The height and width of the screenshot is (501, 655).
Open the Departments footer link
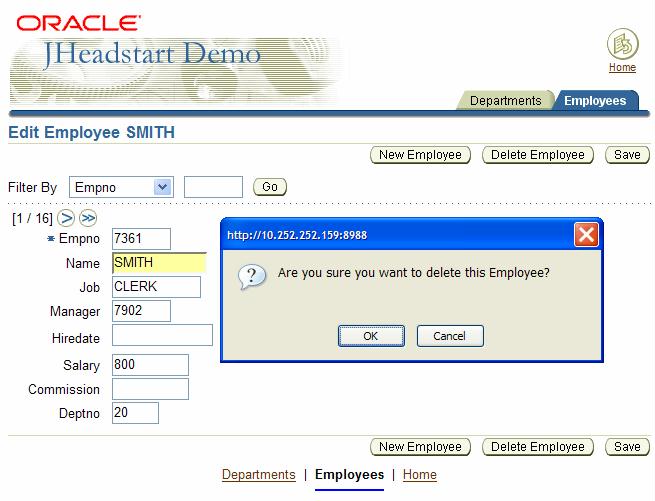(x=258, y=475)
